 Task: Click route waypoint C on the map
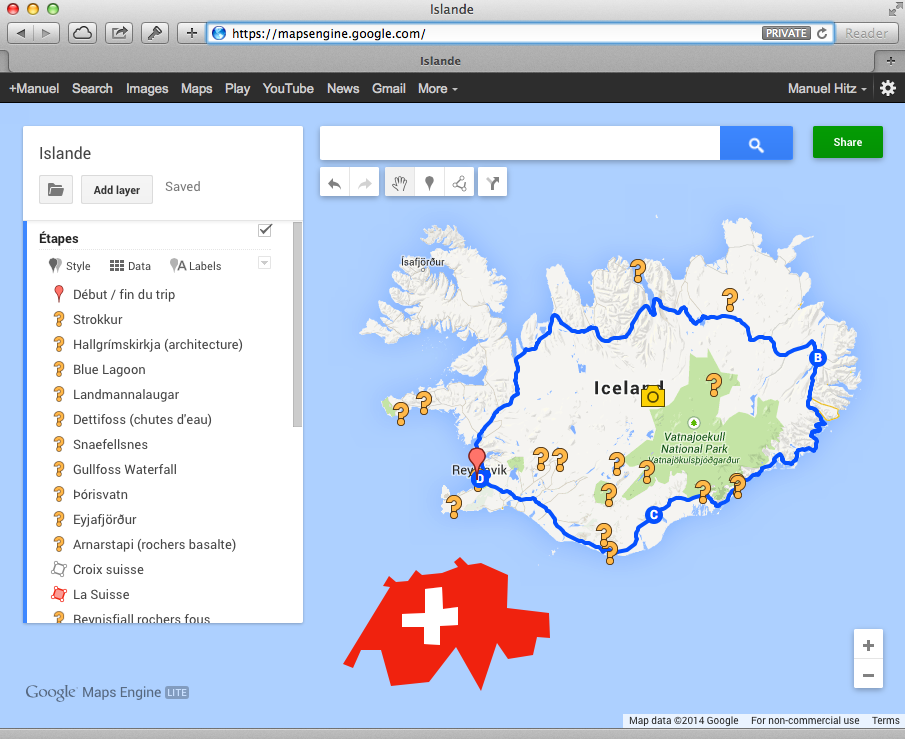(x=653, y=514)
